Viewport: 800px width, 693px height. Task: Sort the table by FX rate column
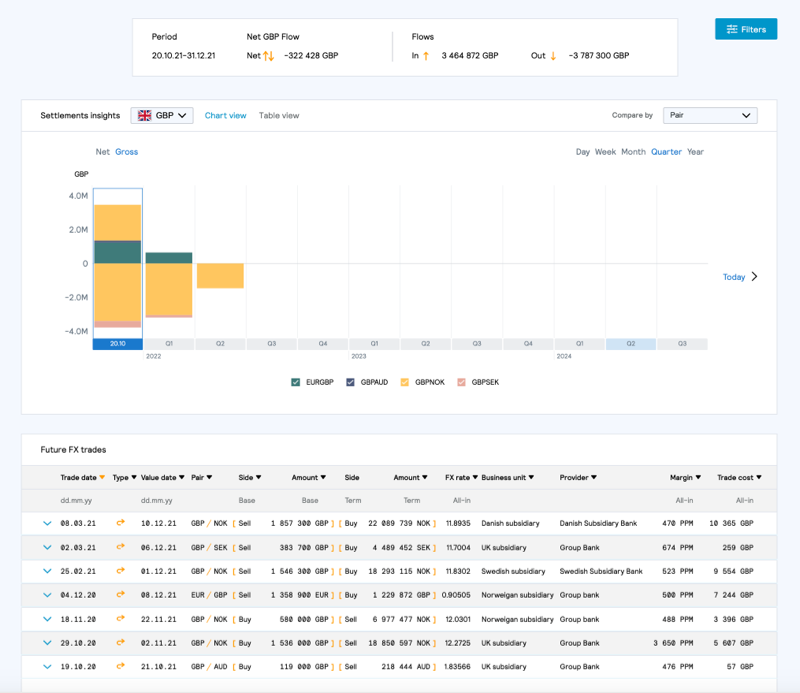click(x=460, y=477)
